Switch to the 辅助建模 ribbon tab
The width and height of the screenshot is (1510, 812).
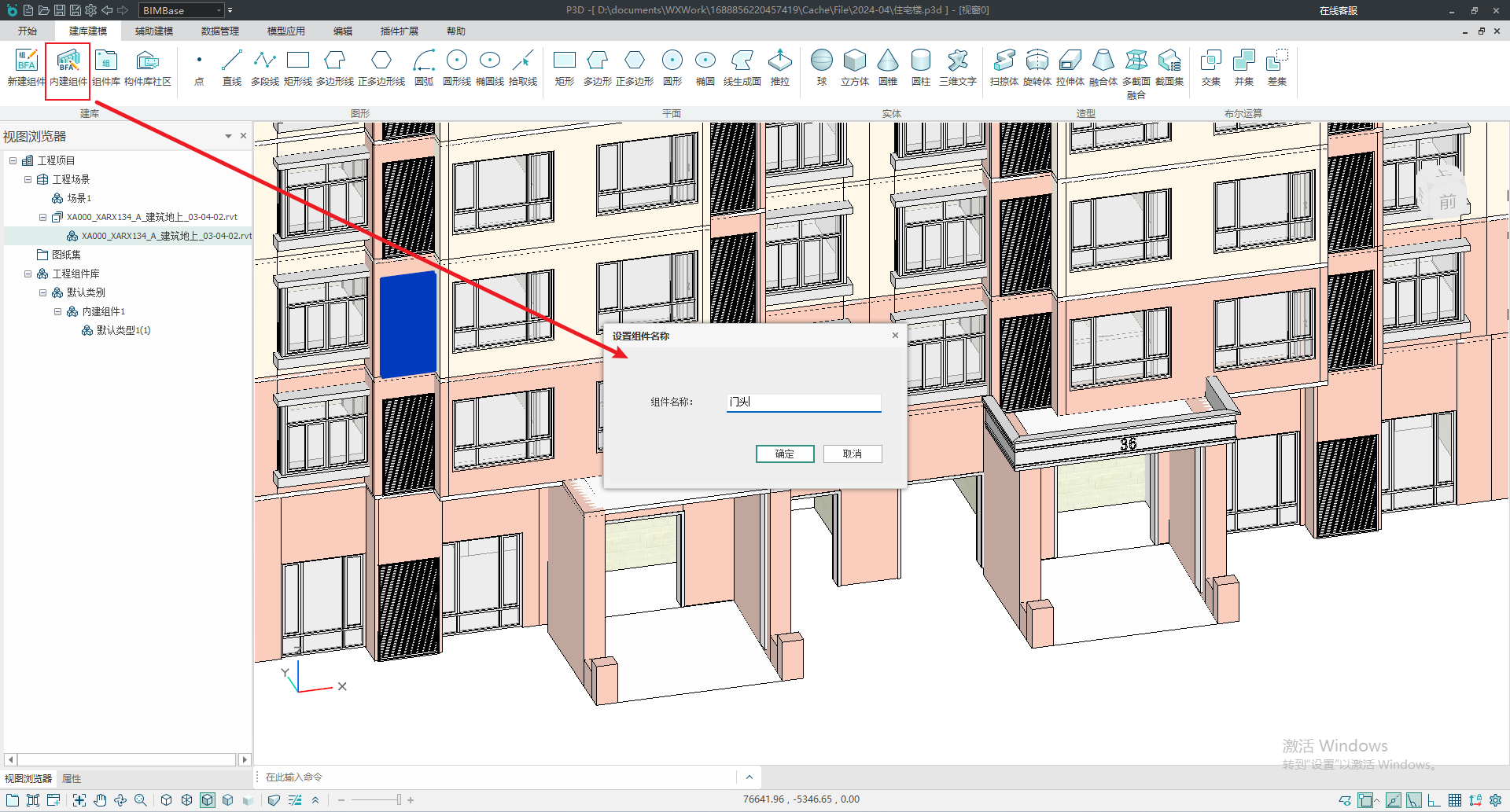[153, 31]
